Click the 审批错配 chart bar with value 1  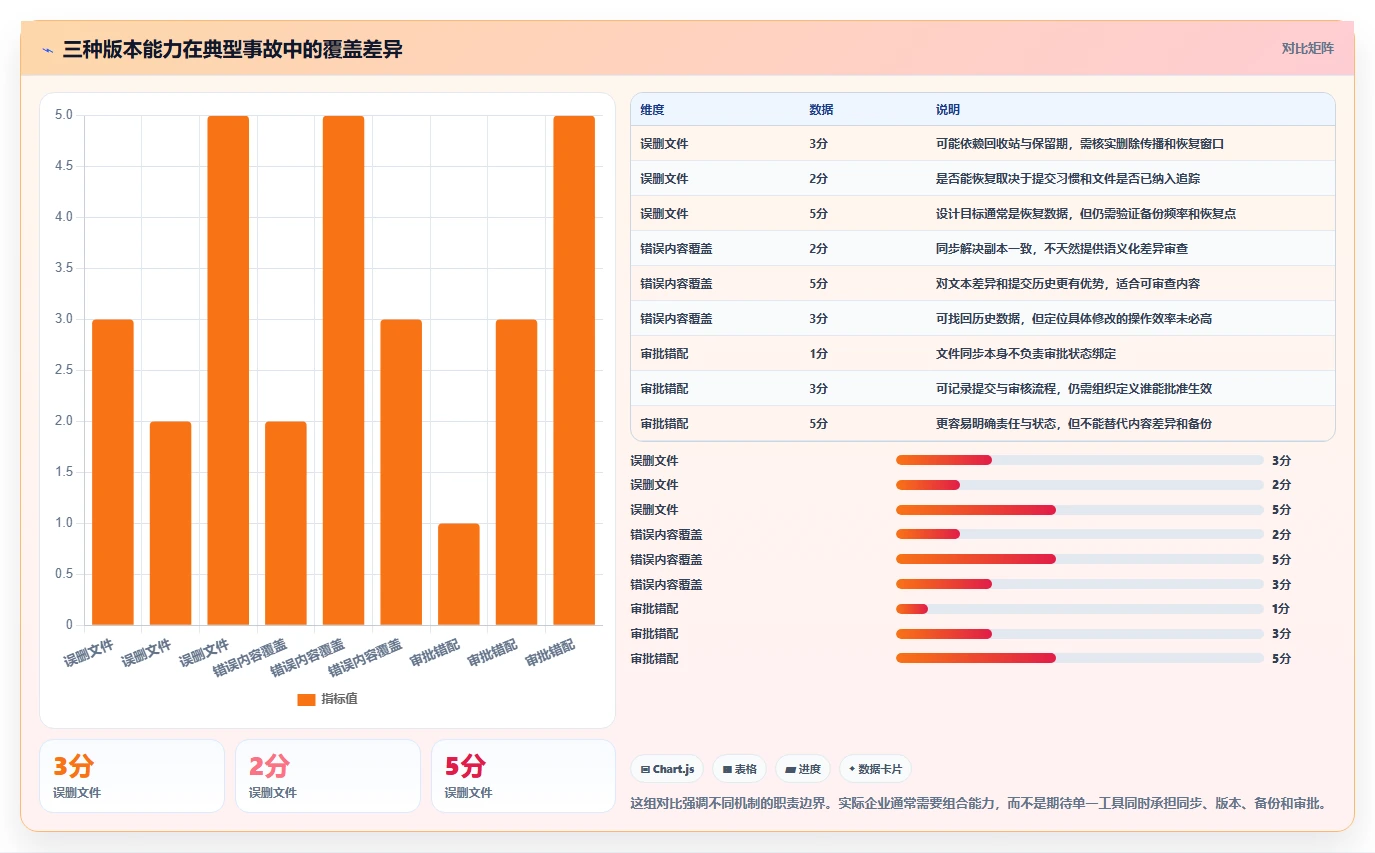pyautogui.click(x=459, y=574)
